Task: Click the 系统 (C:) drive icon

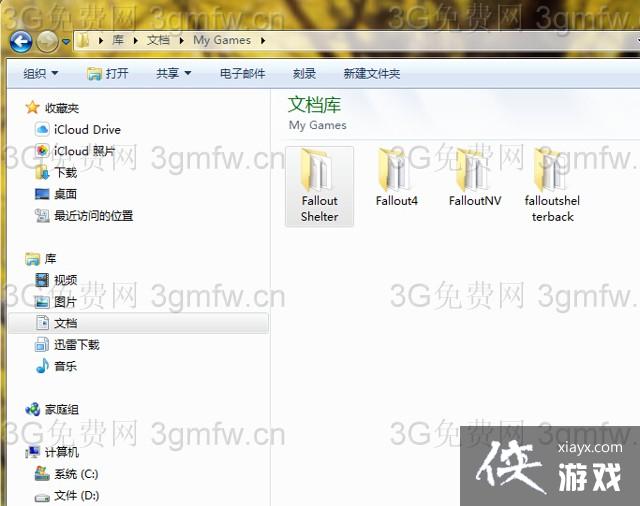Action: [42, 473]
